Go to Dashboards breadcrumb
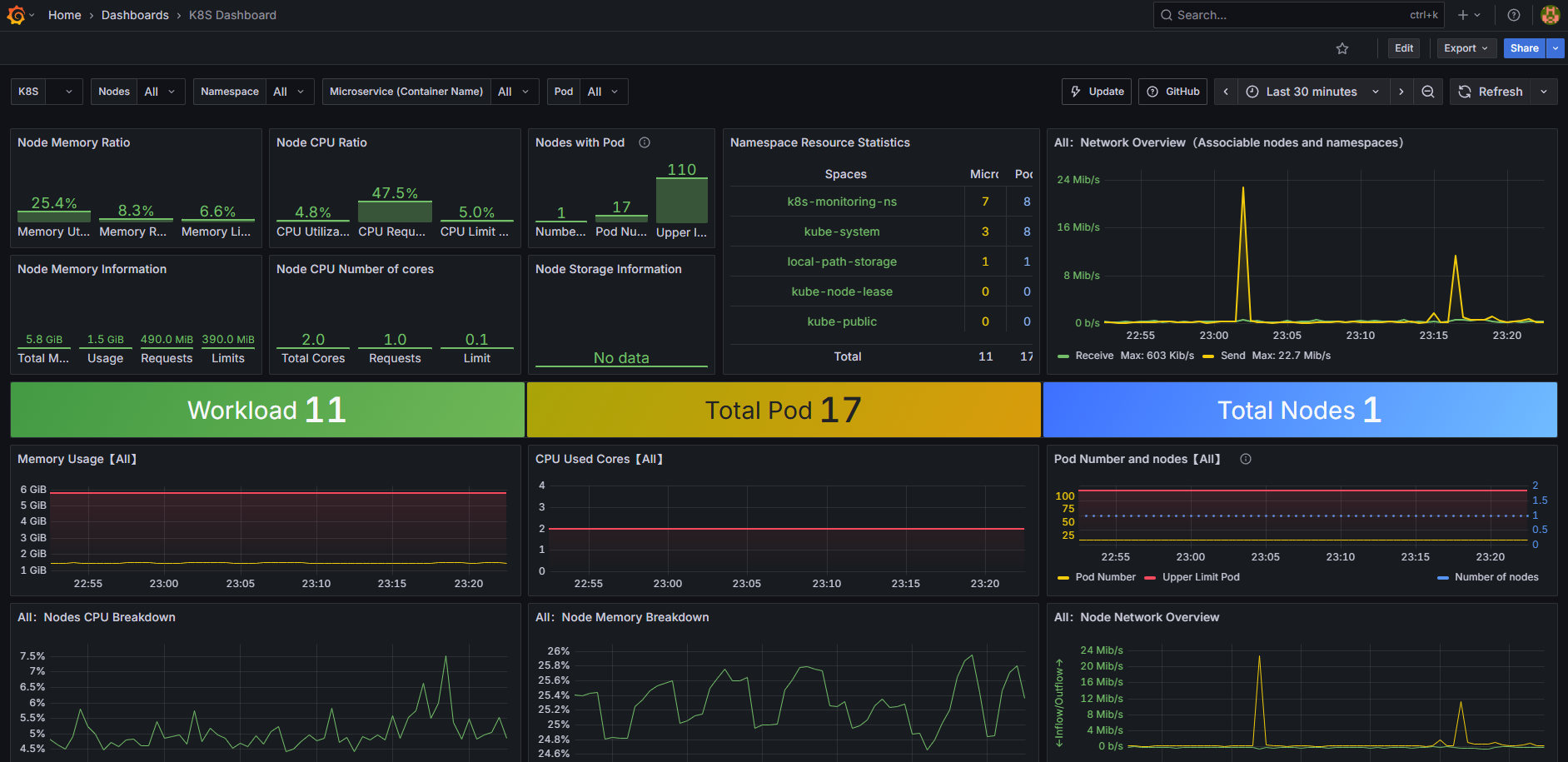 135,15
